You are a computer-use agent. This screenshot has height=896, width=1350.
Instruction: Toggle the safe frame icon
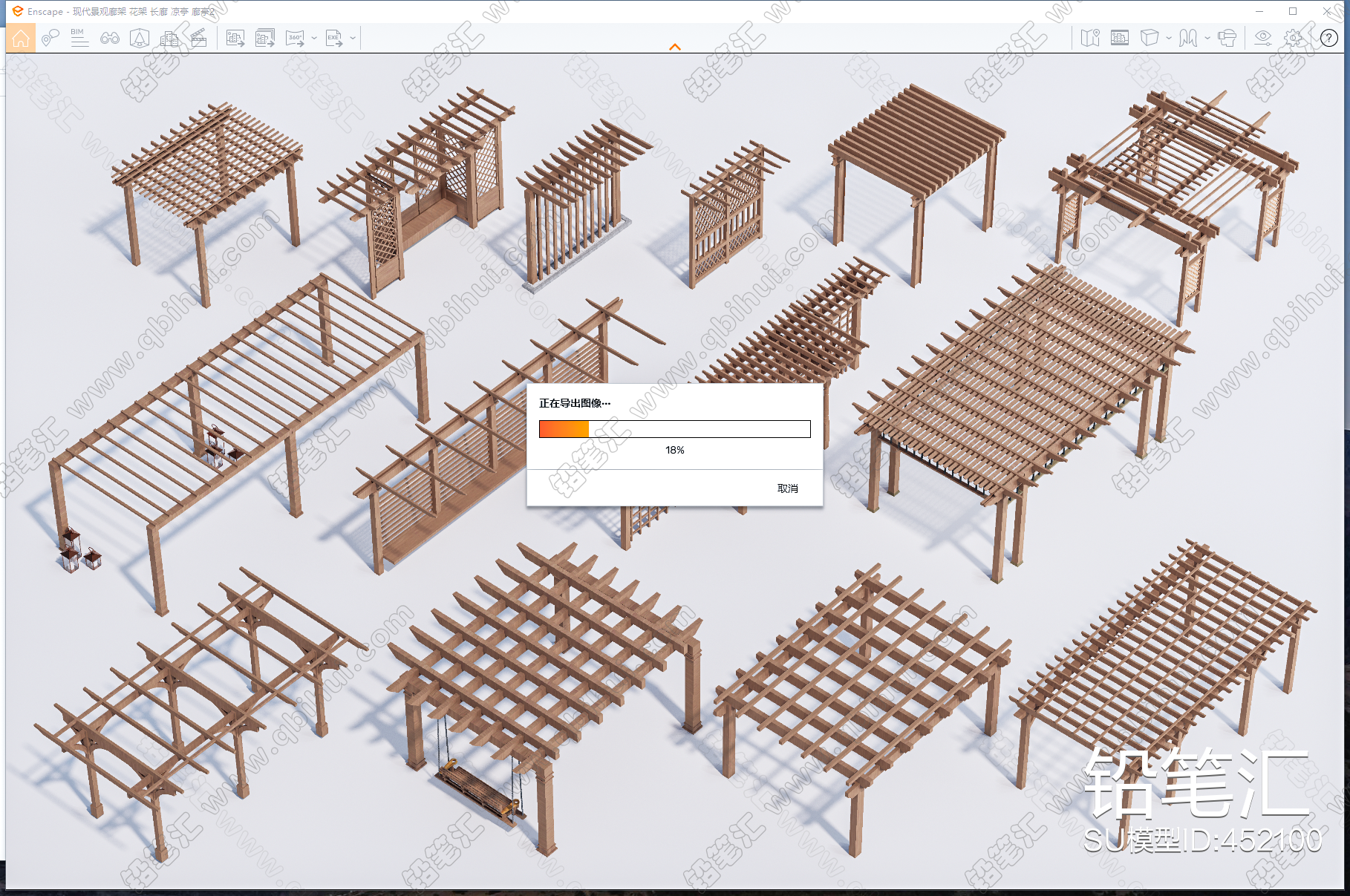click(x=1120, y=38)
